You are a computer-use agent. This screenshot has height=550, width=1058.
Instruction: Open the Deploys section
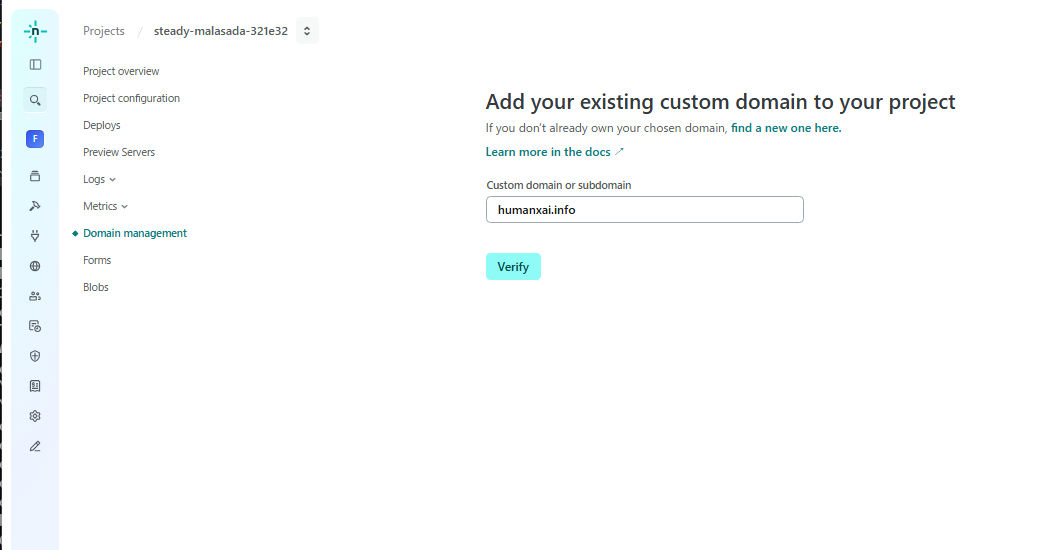[x=101, y=125]
